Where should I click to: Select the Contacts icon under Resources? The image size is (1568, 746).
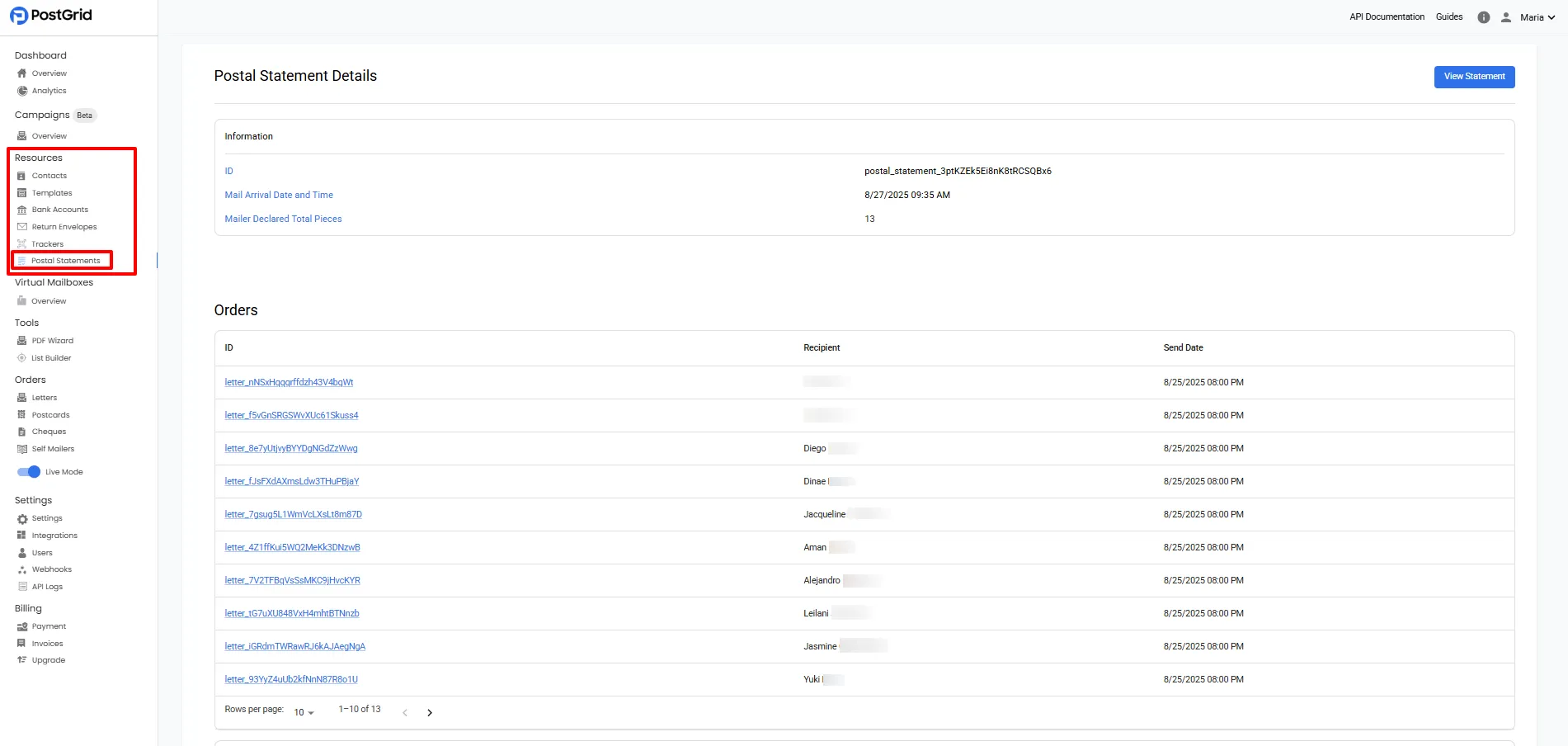coord(22,175)
